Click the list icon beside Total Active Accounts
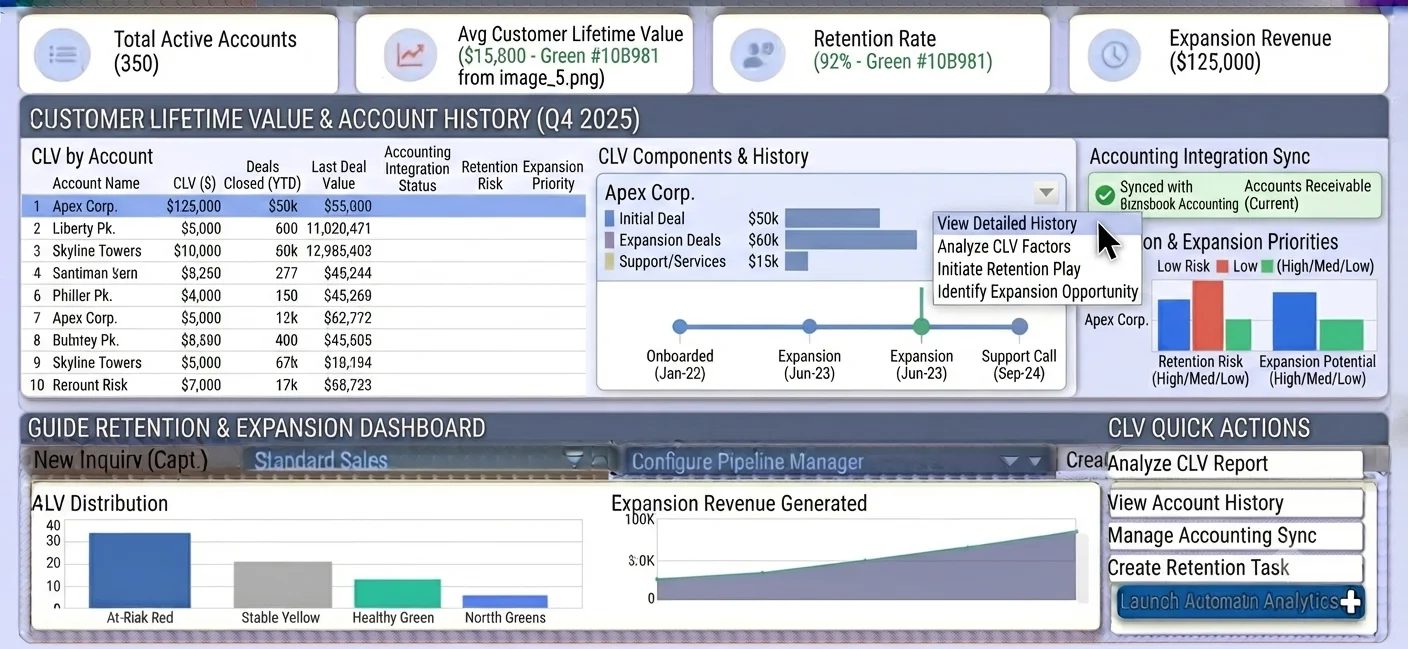 (x=62, y=55)
